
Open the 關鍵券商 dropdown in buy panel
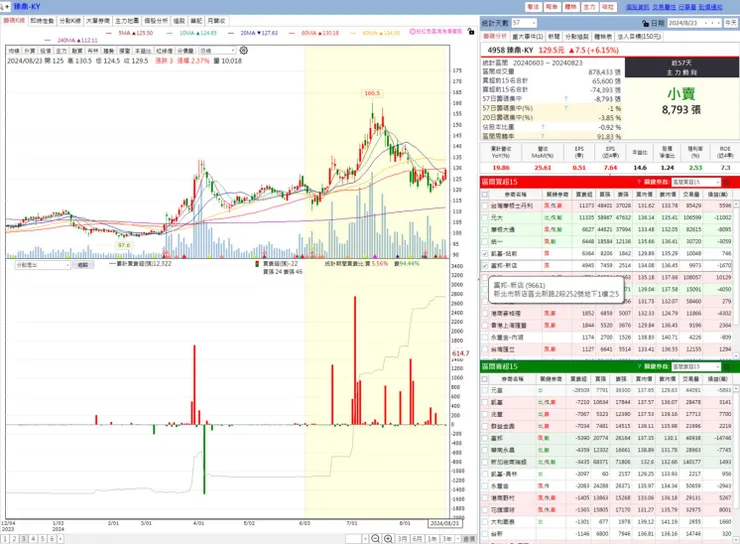click(x=696, y=182)
